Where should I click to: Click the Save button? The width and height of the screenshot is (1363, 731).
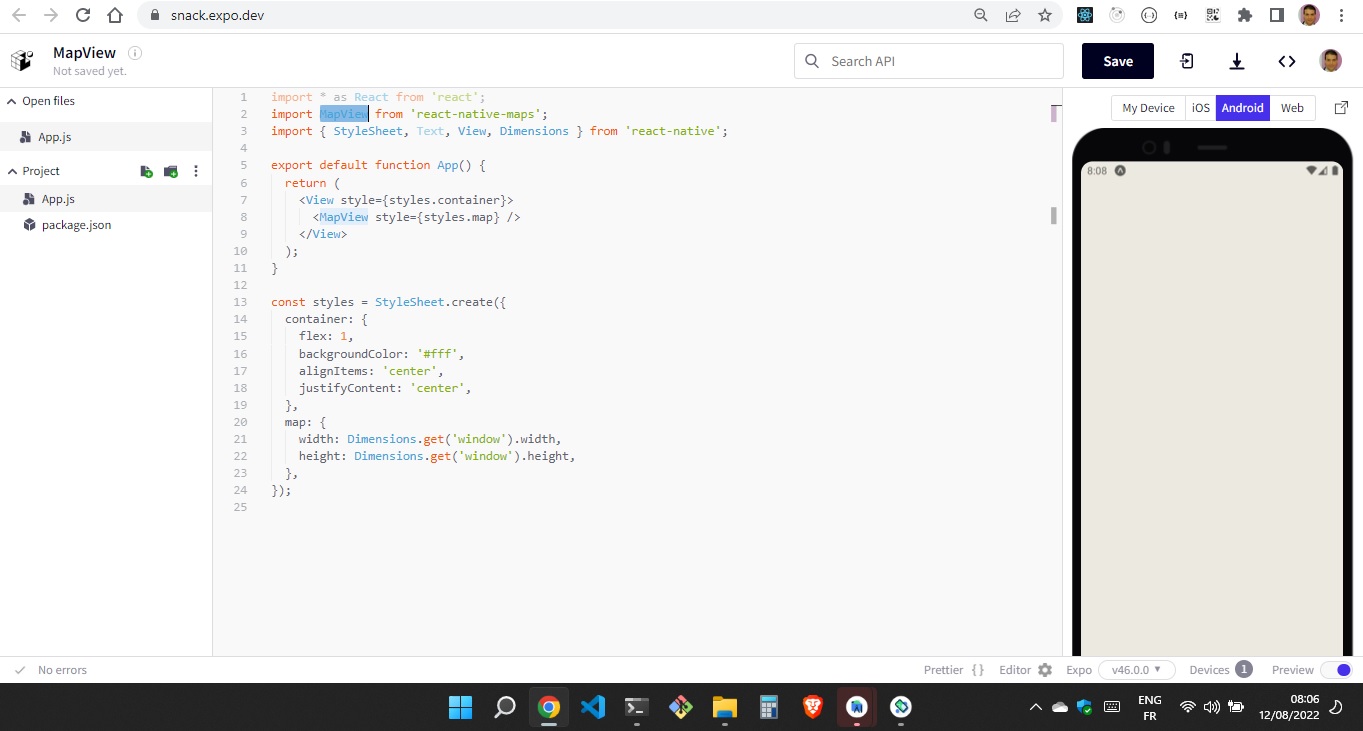[x=1117, y=61]
